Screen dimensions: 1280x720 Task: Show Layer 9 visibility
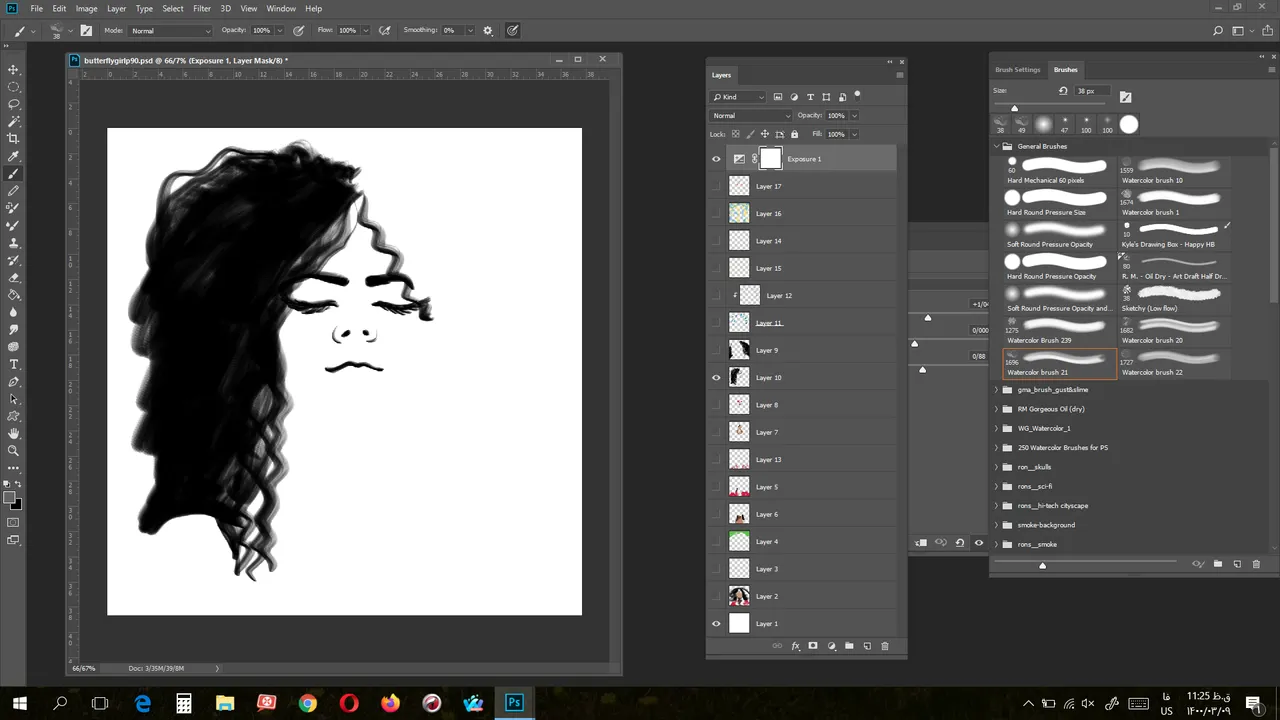(x=716, y=350)
